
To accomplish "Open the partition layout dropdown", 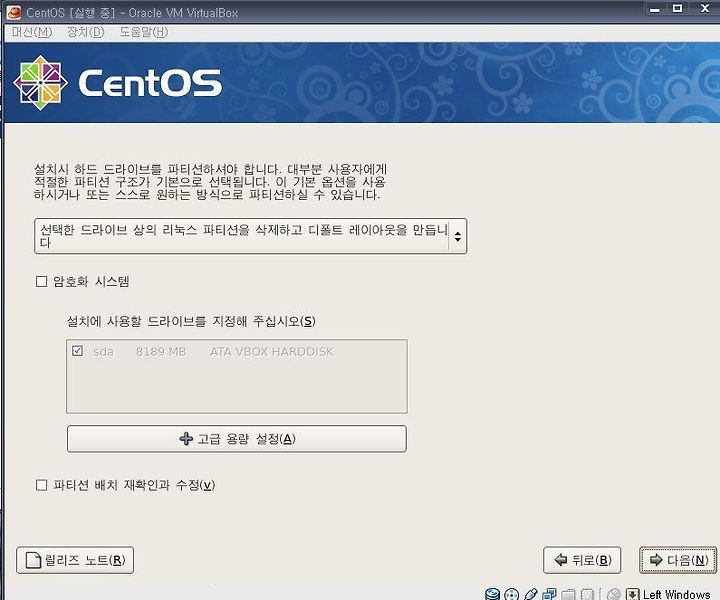I will click(250, 236).
